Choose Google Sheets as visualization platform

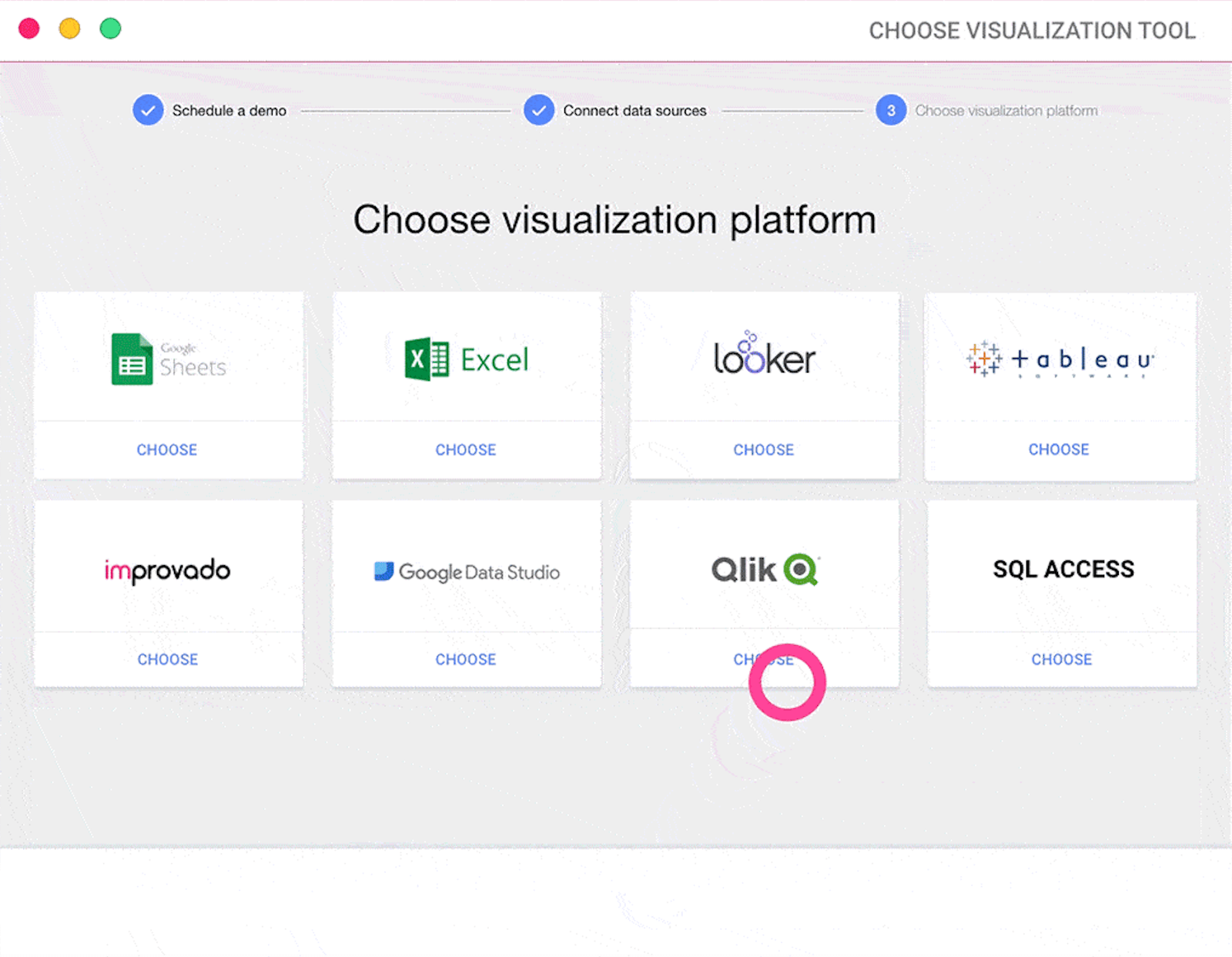pos(166,450)
